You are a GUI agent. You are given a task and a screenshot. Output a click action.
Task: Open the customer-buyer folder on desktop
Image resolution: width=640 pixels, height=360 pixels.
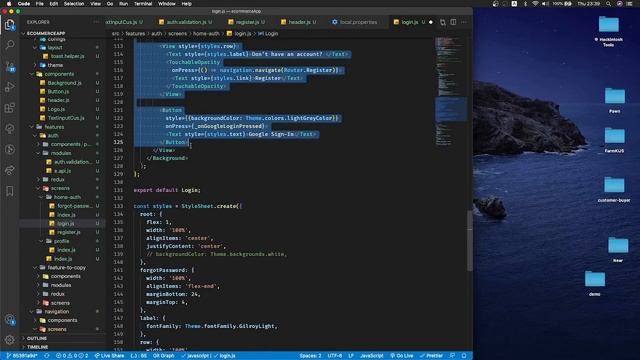[614, 189]
